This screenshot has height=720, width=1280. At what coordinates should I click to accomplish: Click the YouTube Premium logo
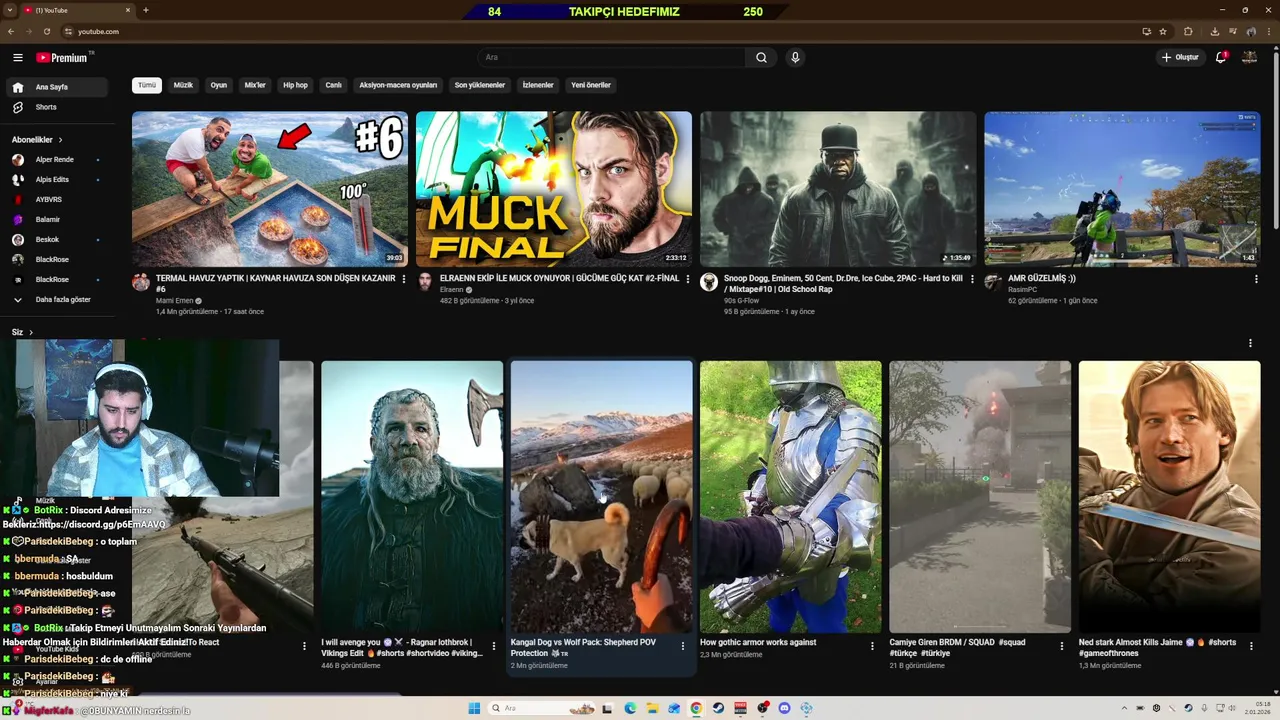[63, 58]
